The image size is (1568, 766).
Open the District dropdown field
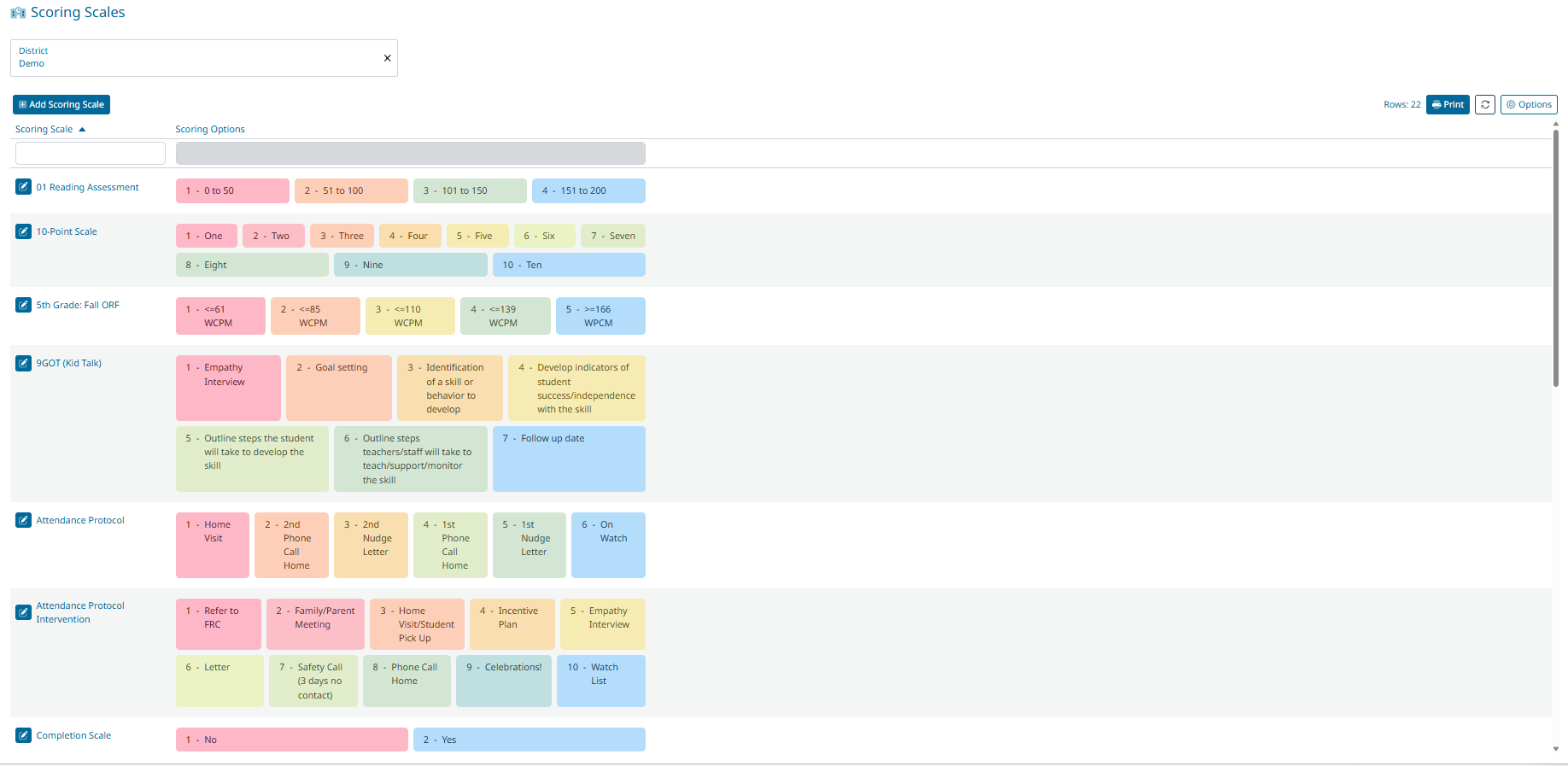(x=196, y=58)
